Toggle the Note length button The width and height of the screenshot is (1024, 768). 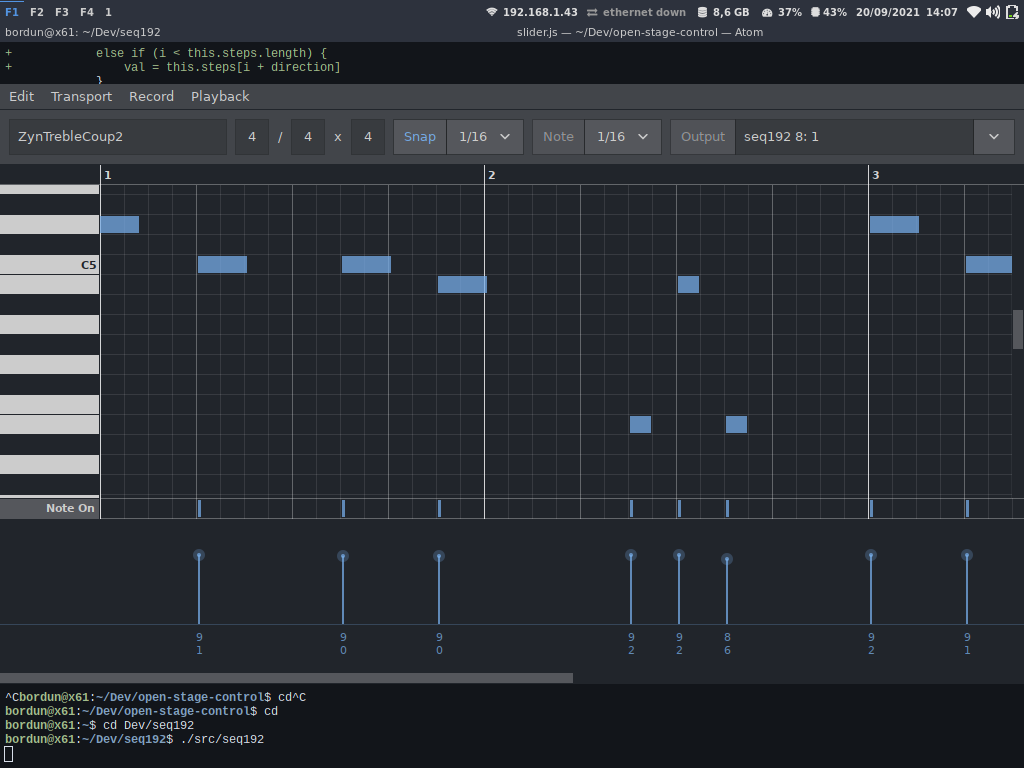point(558,137)
